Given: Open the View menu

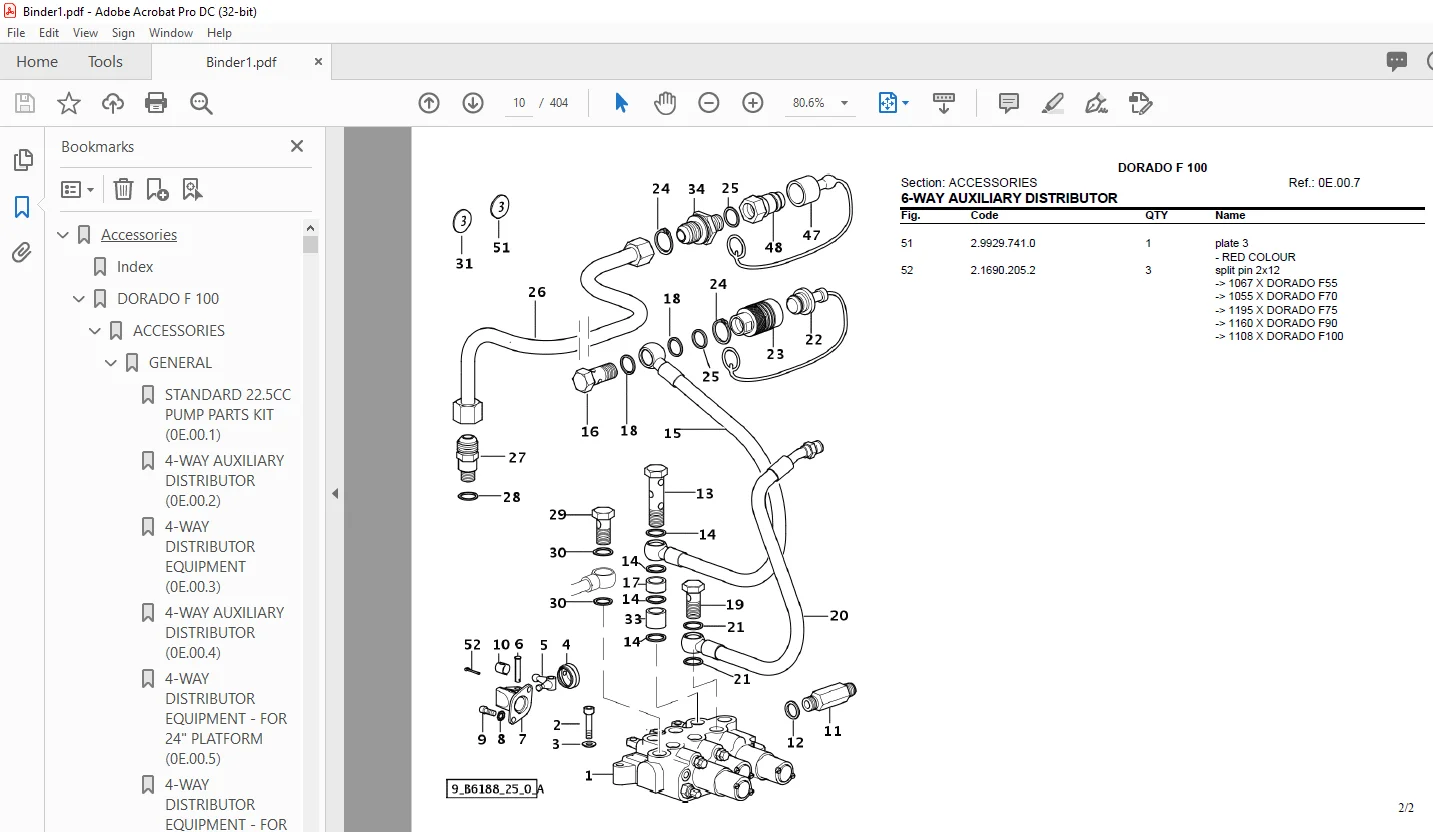Looking at the screenshot, I should tap(85, 33).
